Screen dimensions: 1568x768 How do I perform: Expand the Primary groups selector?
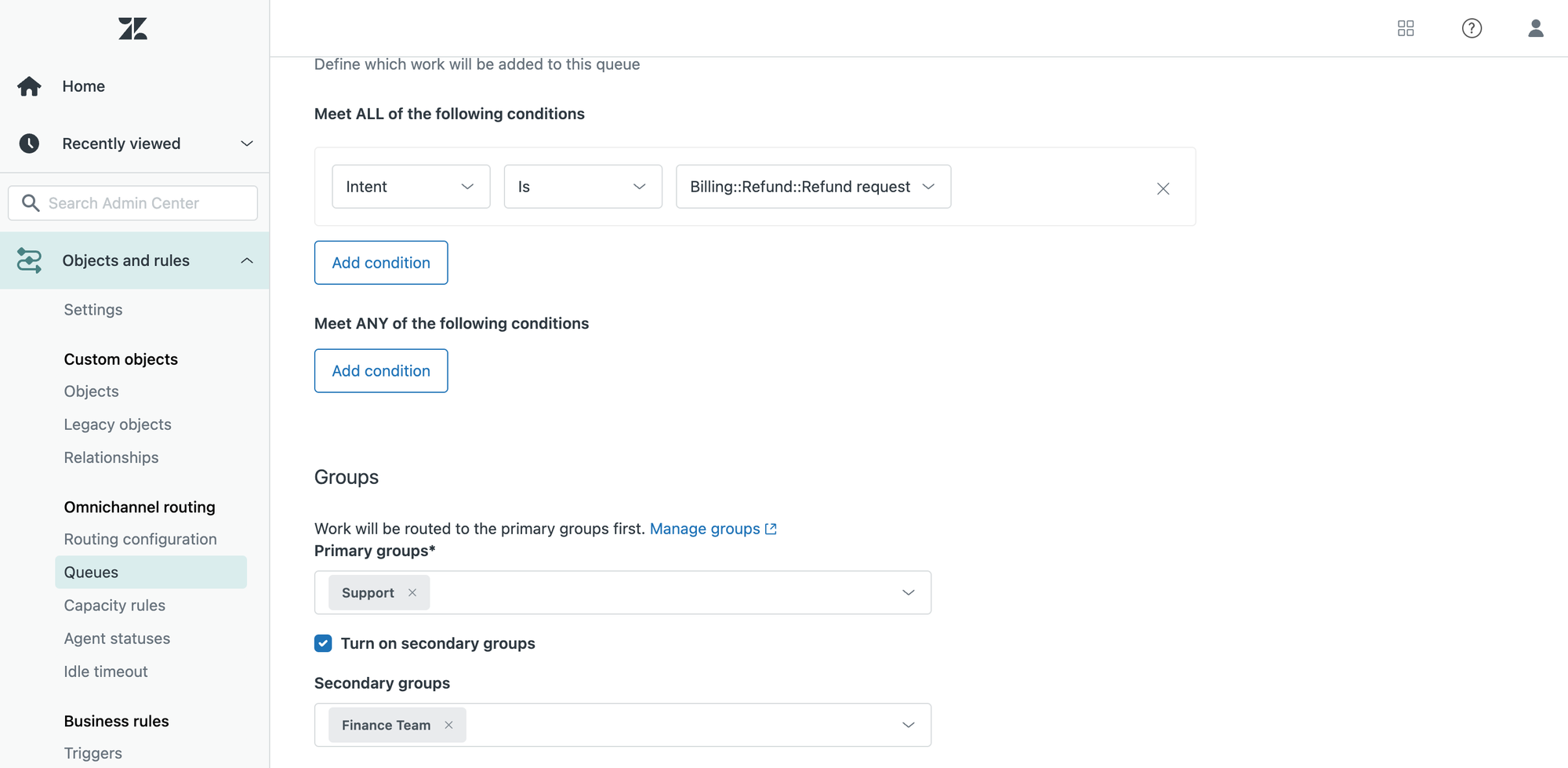[x=908, y=593]
